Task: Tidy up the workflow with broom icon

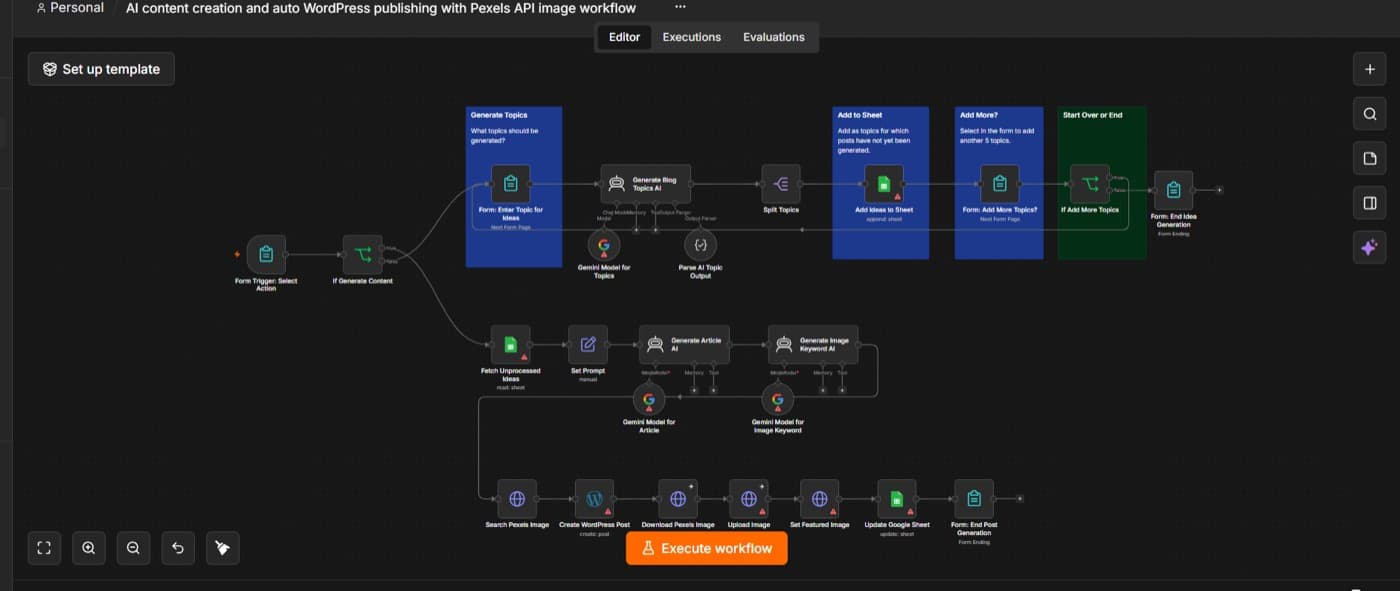Action: click(x=223, y=548)
